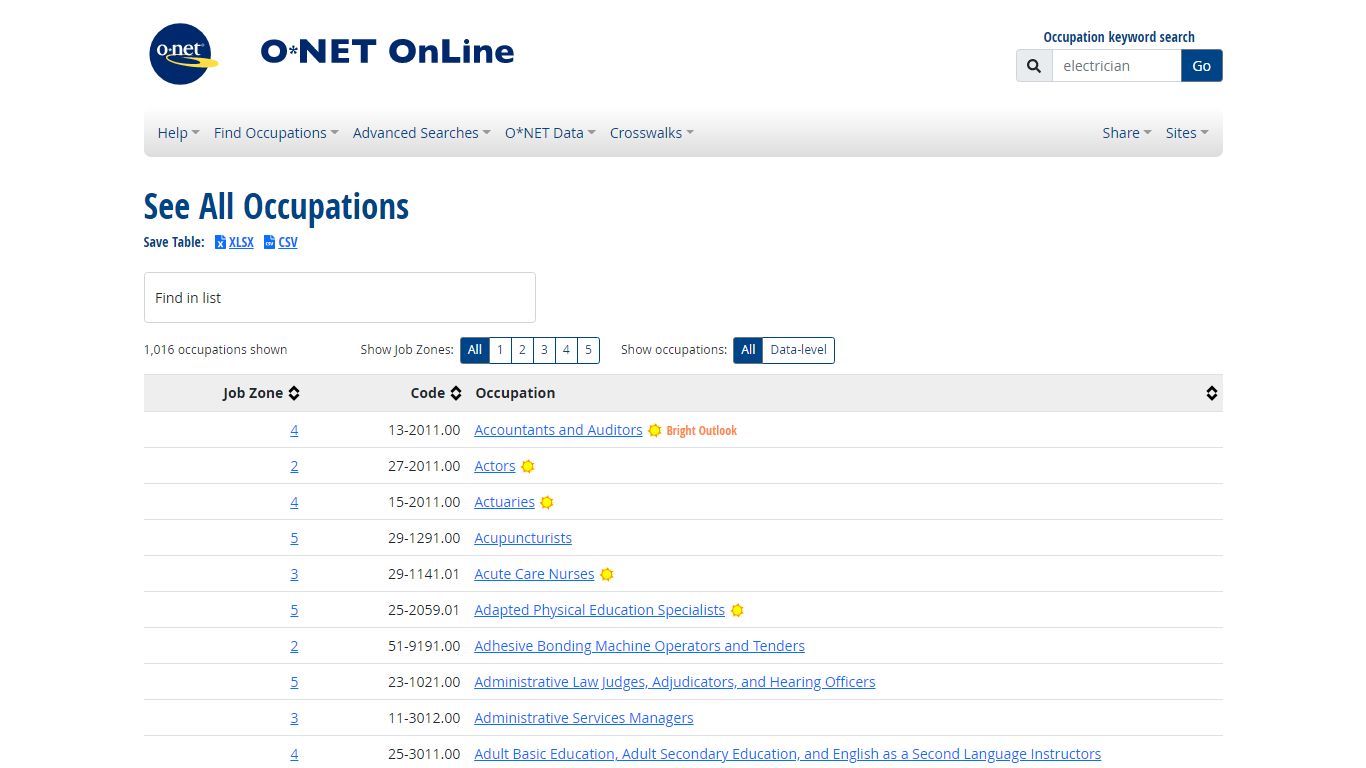Screen dimensions: 1366x768
Task: Filter to Job Zone 1
Action: [x=500, y=350]
